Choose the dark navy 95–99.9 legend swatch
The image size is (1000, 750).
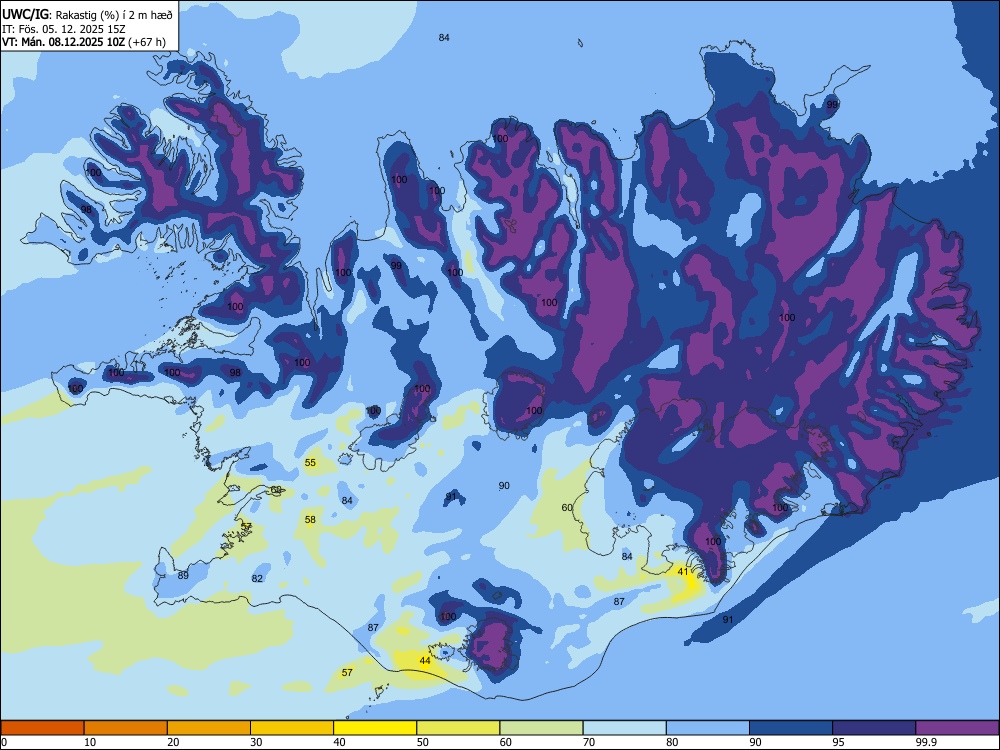874,728
